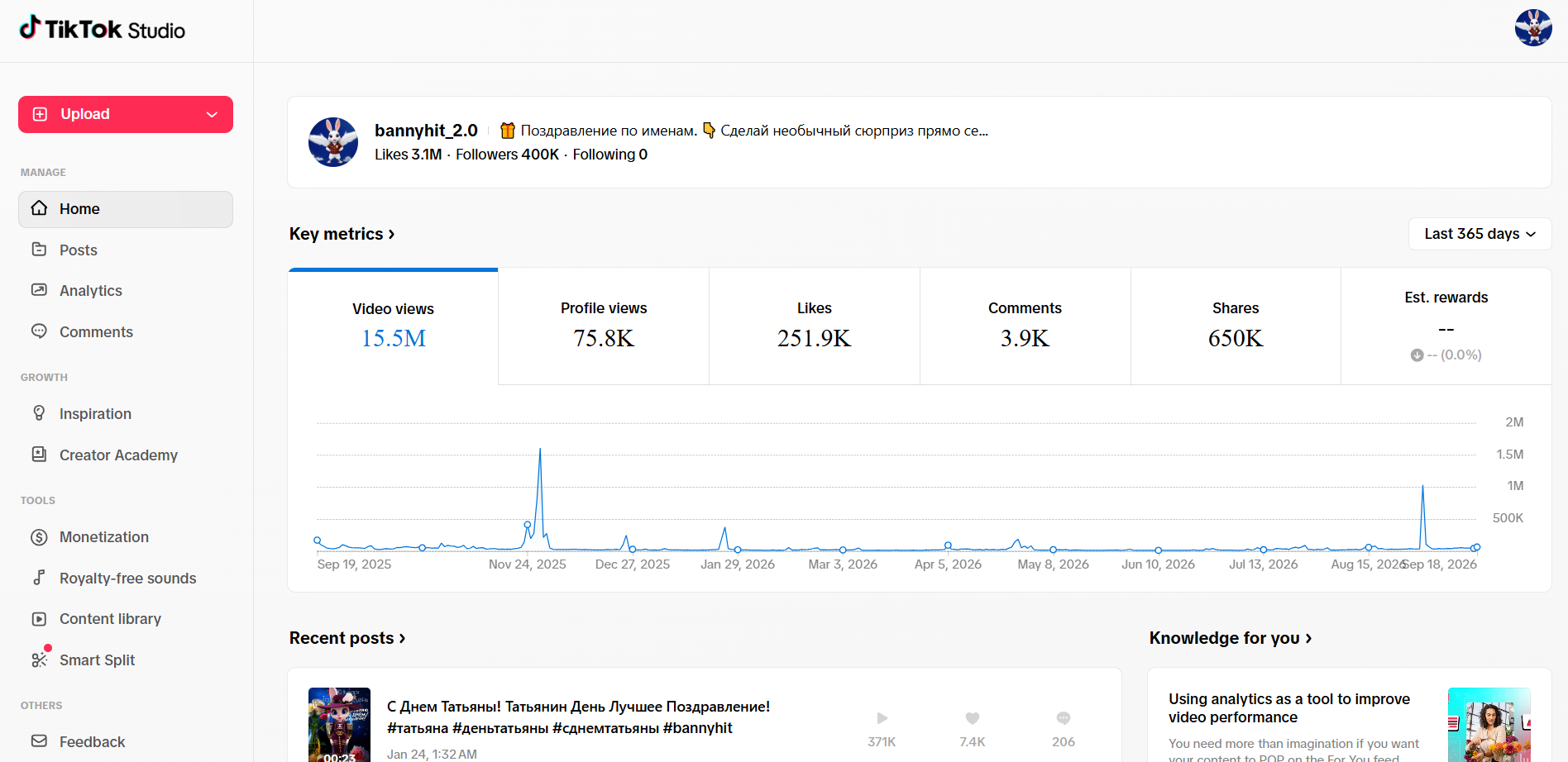This screenshot has width=1568, height=762.
Task: Open the Analytics chart icon
Action: [39, 290]
